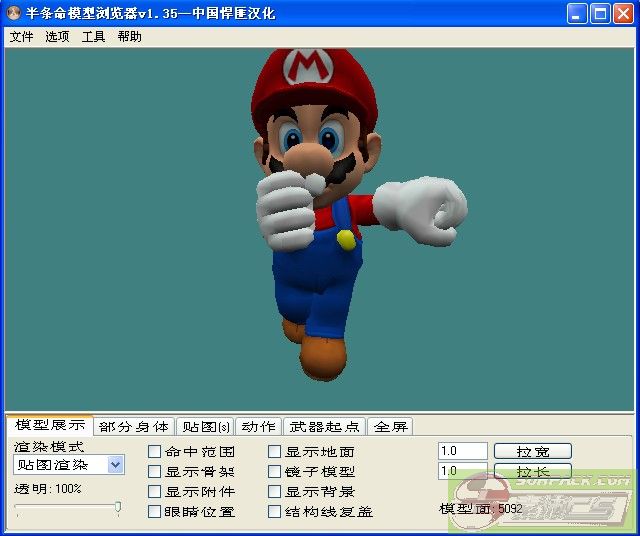Click the 拉宽 button
The height and width of the screenshot is (536, 640).
pos(532,451)
